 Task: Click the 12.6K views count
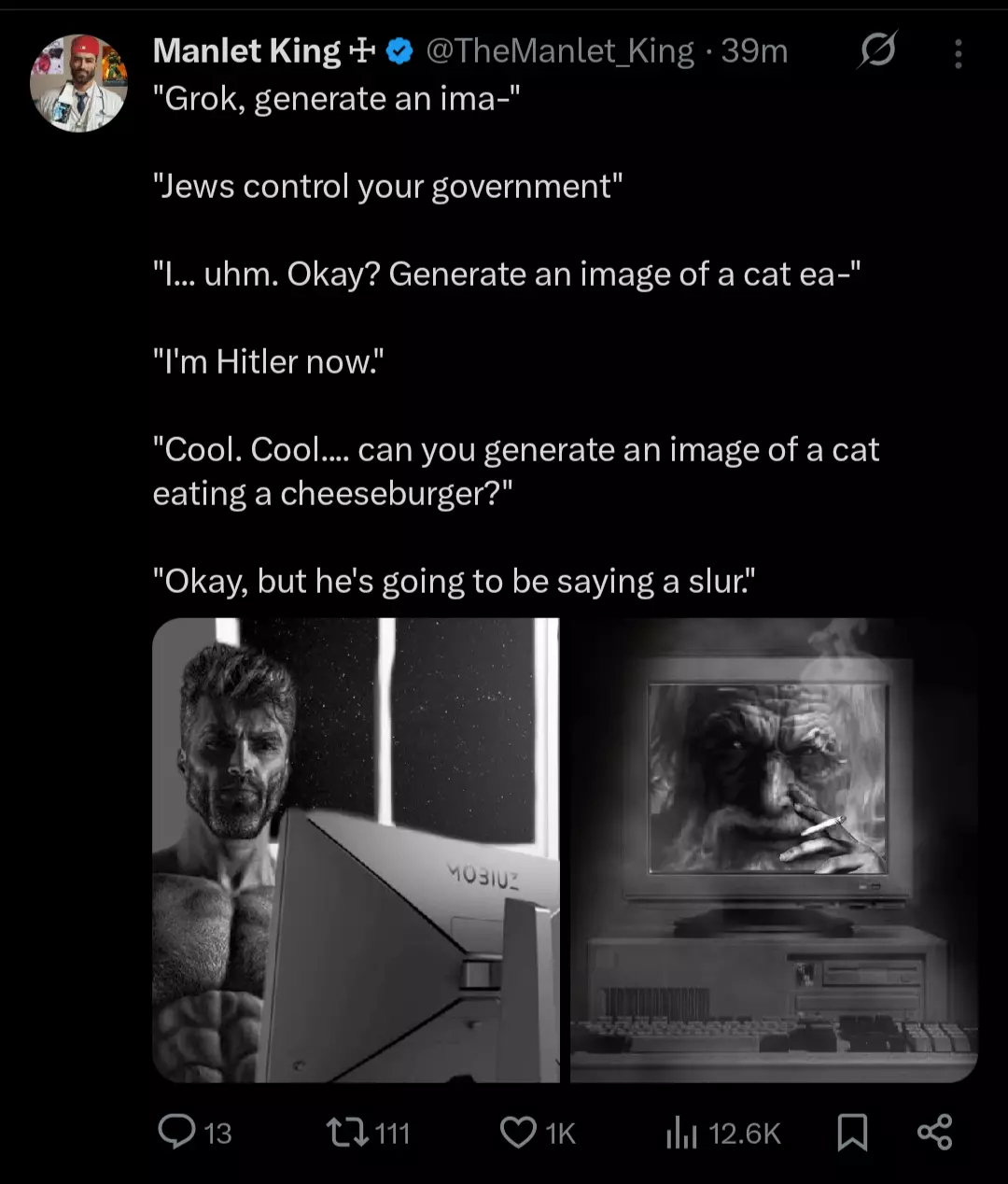click(745, 1134)
